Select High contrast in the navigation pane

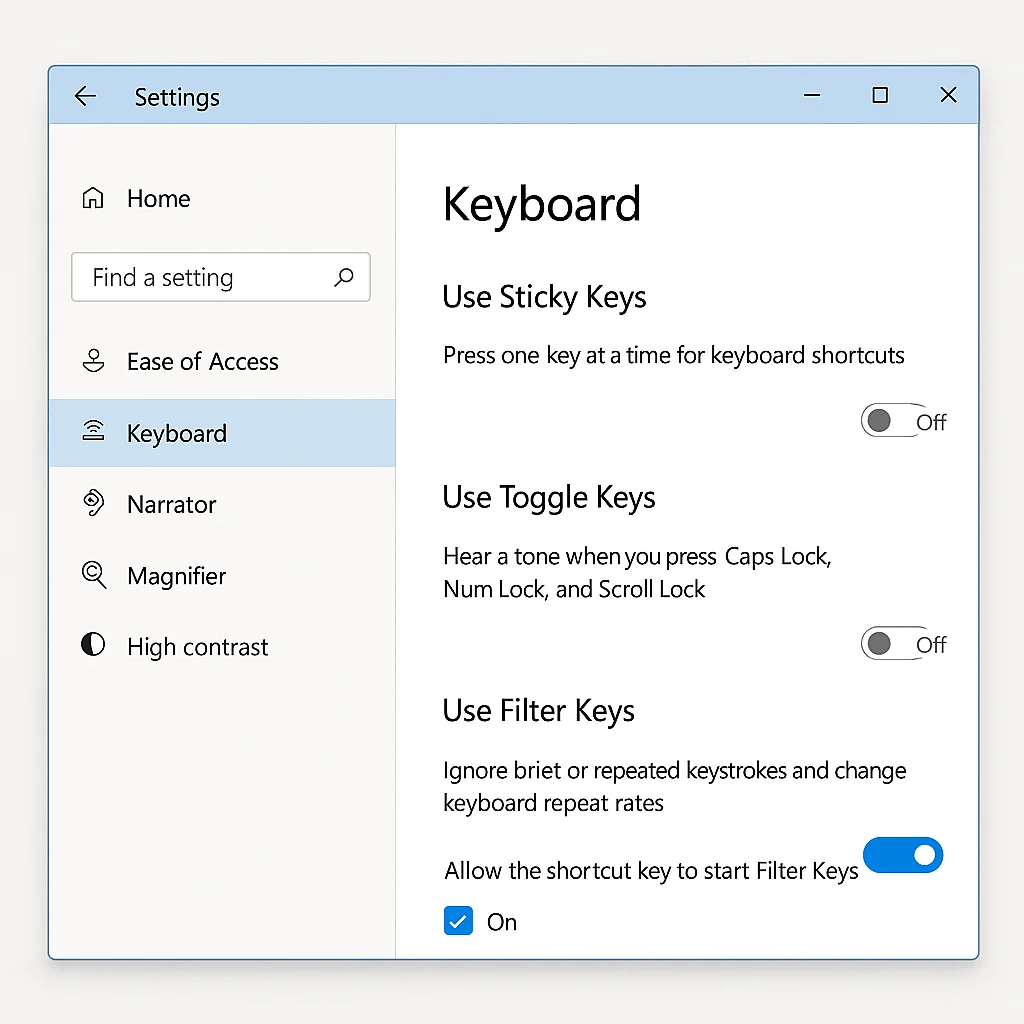click(x=197, y=646)
